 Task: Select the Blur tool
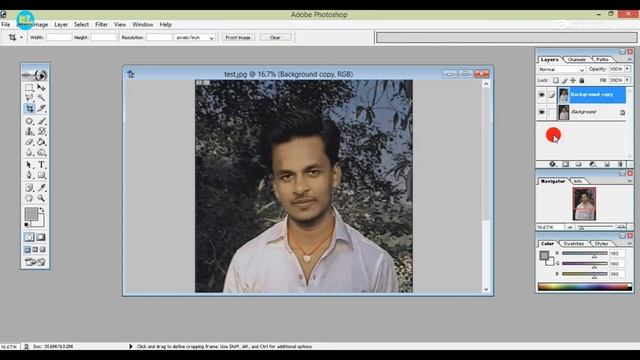coord(29,152)
